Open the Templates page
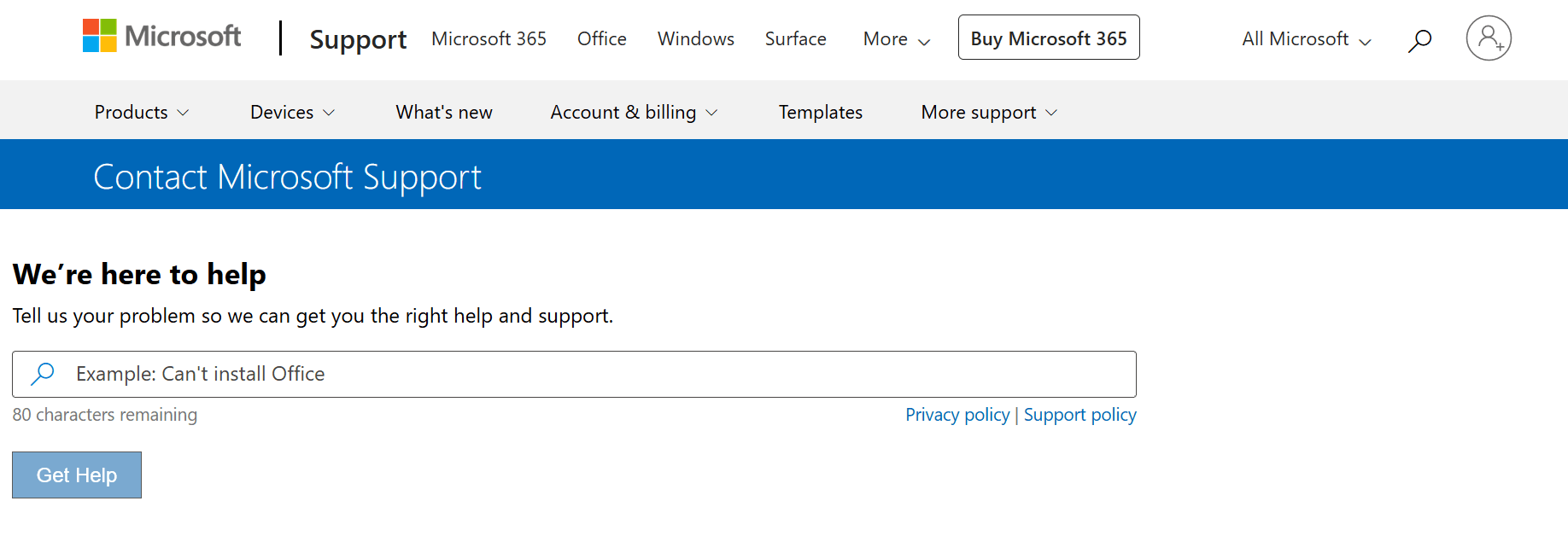Screen dimensions: 1568x536 pyautogui.click(x=821, y=113)
